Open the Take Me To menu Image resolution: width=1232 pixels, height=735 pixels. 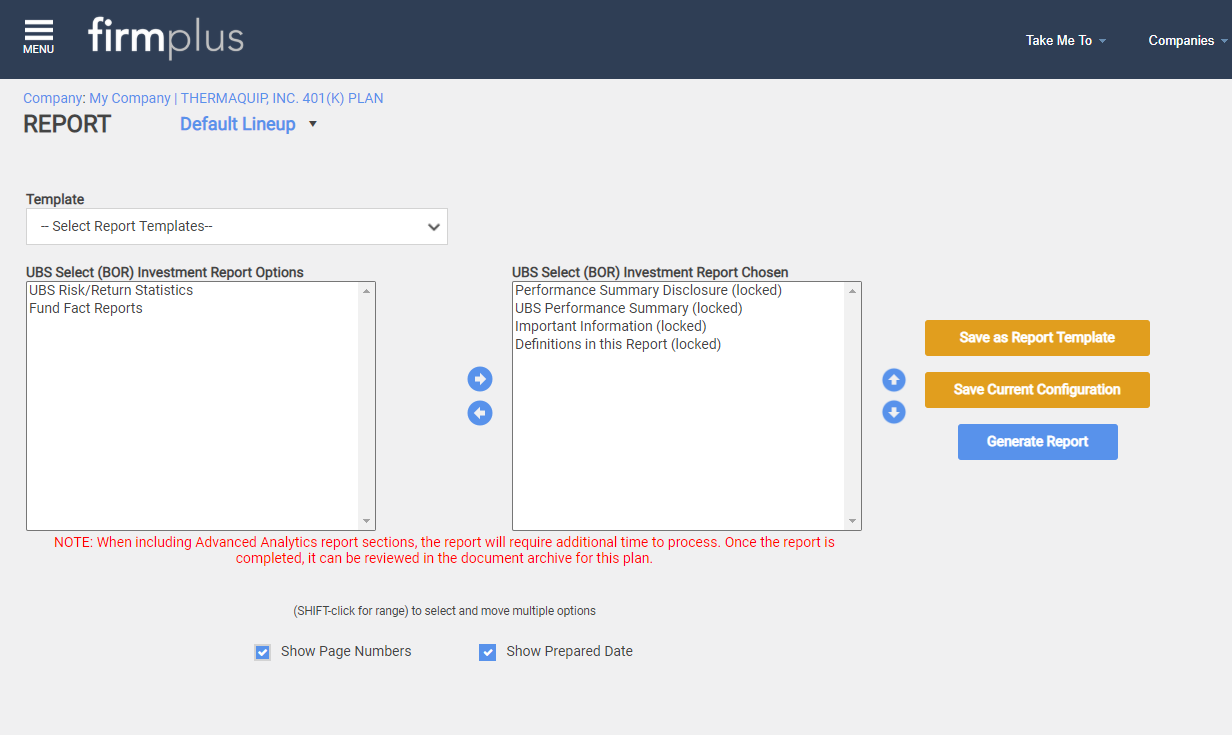click(x=1066, y=41)
